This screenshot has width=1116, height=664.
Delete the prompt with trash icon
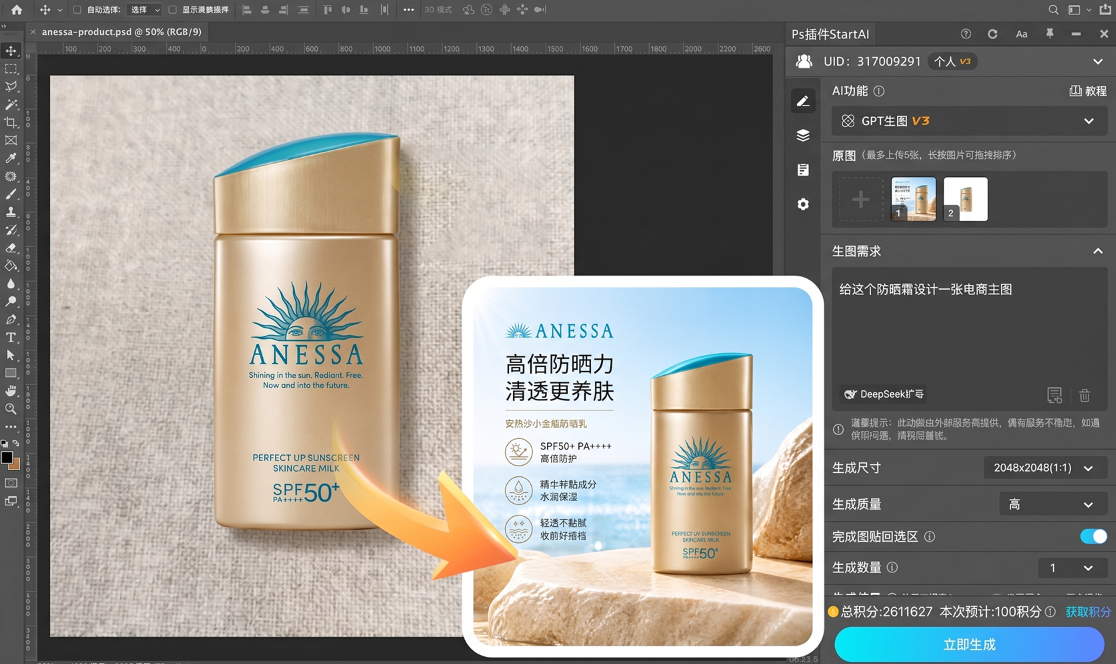[1084, 395]
